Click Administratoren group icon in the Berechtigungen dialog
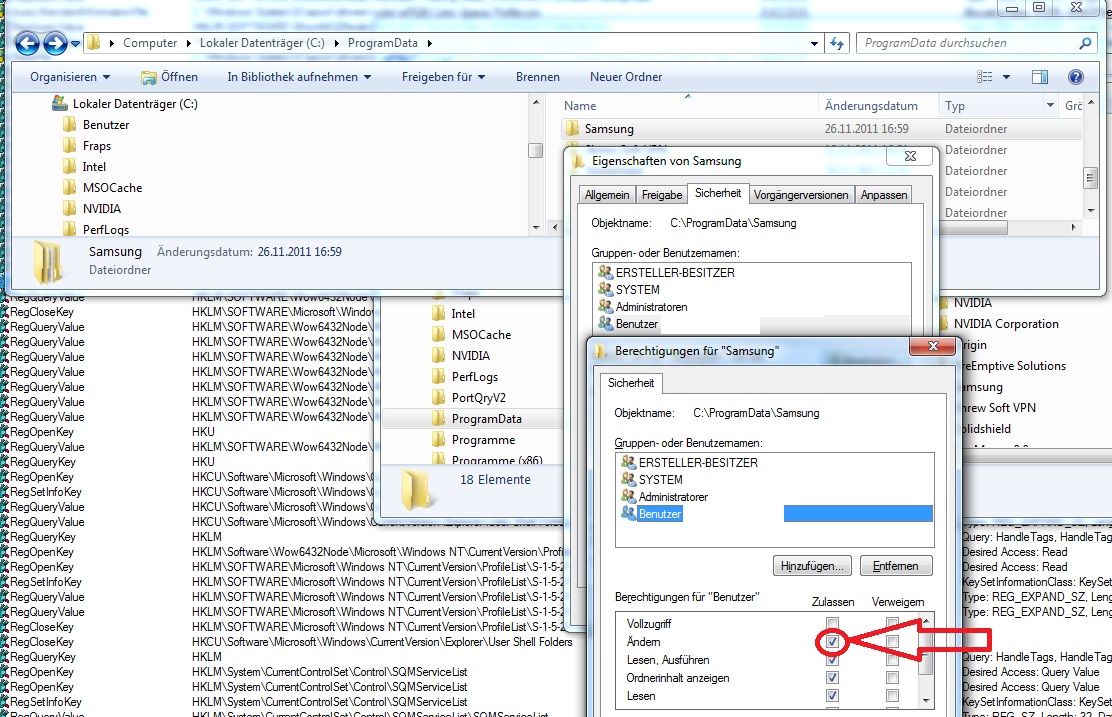 (628, 496)
